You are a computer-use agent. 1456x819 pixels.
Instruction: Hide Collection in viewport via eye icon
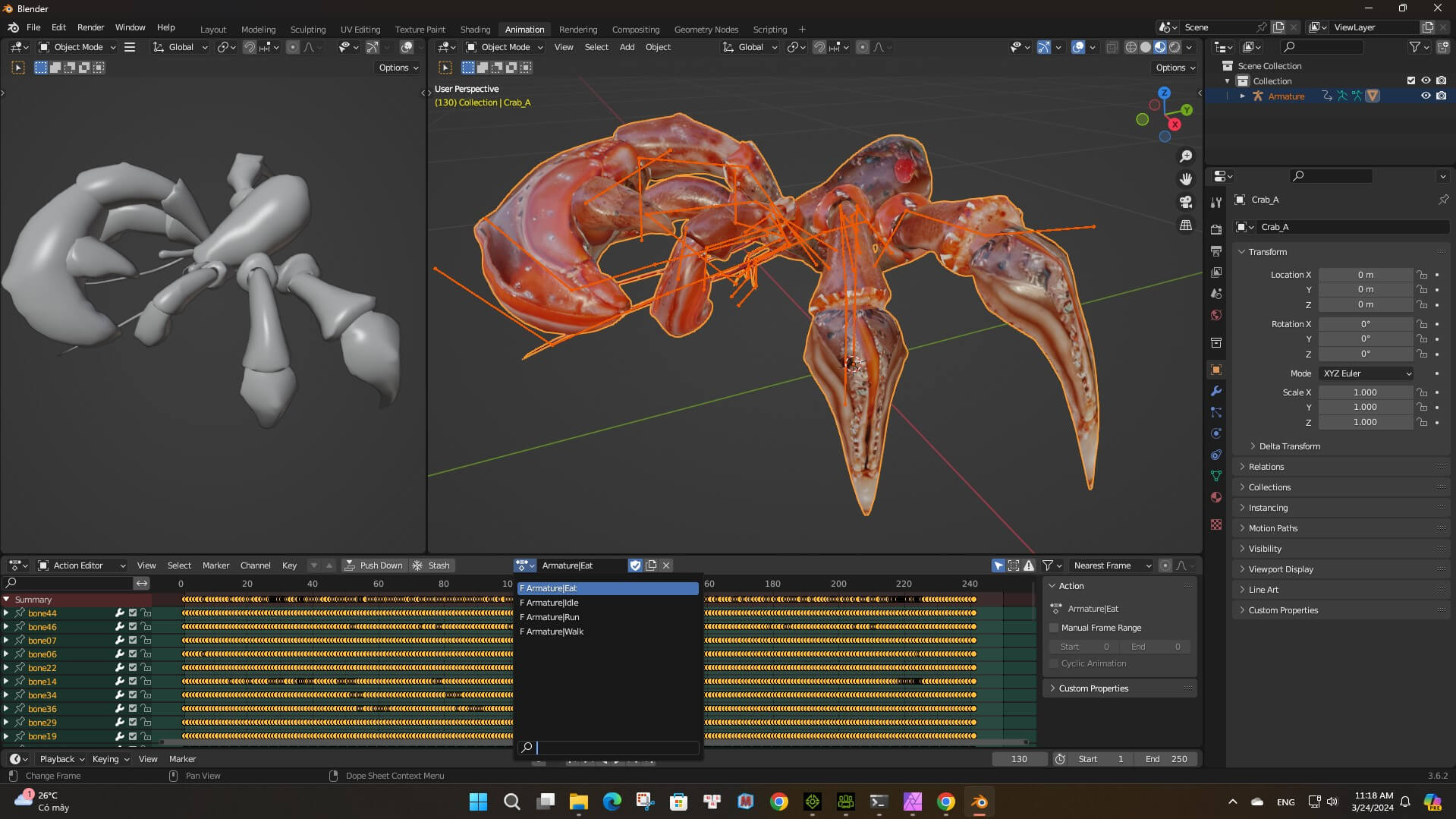pyautogui.click(x=1426, y=81)
